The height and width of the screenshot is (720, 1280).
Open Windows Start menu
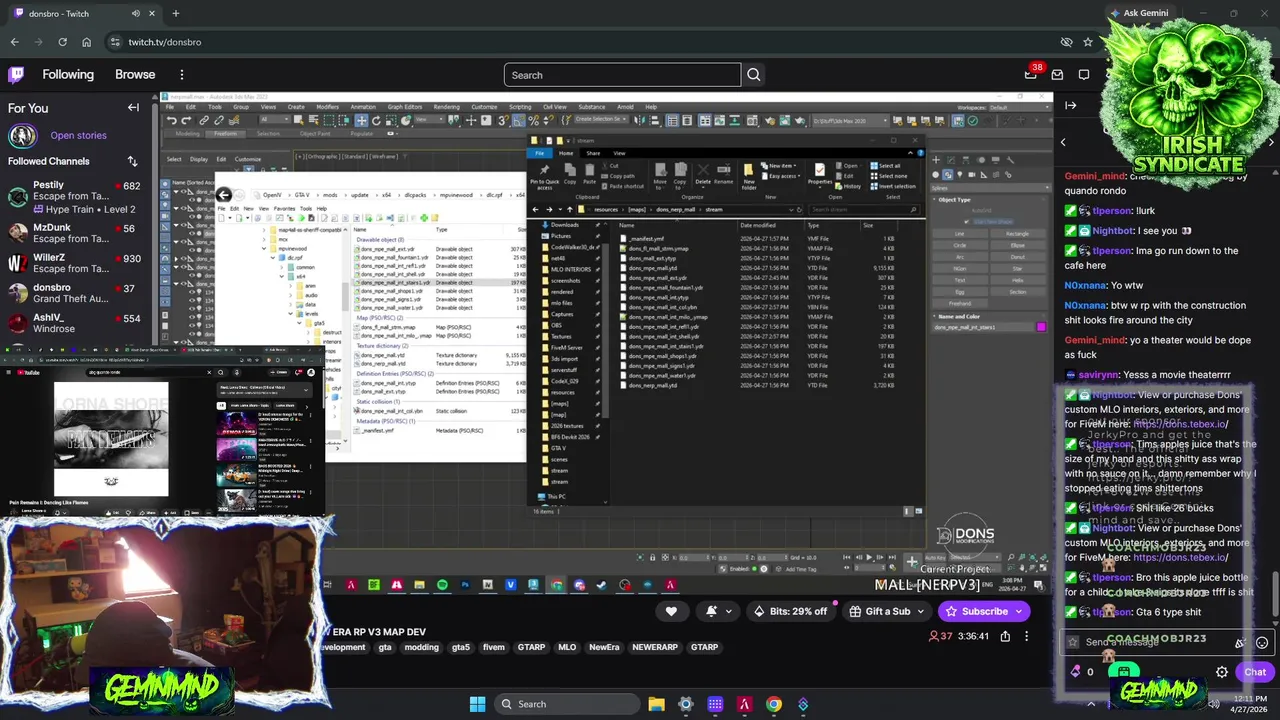pyautogui.click(x=477, y=704)
